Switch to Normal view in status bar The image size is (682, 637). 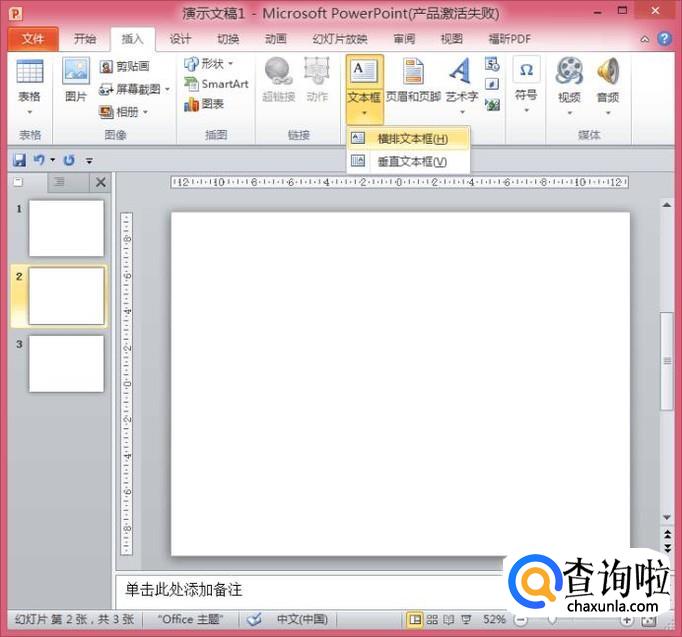[x=416, y=620]
